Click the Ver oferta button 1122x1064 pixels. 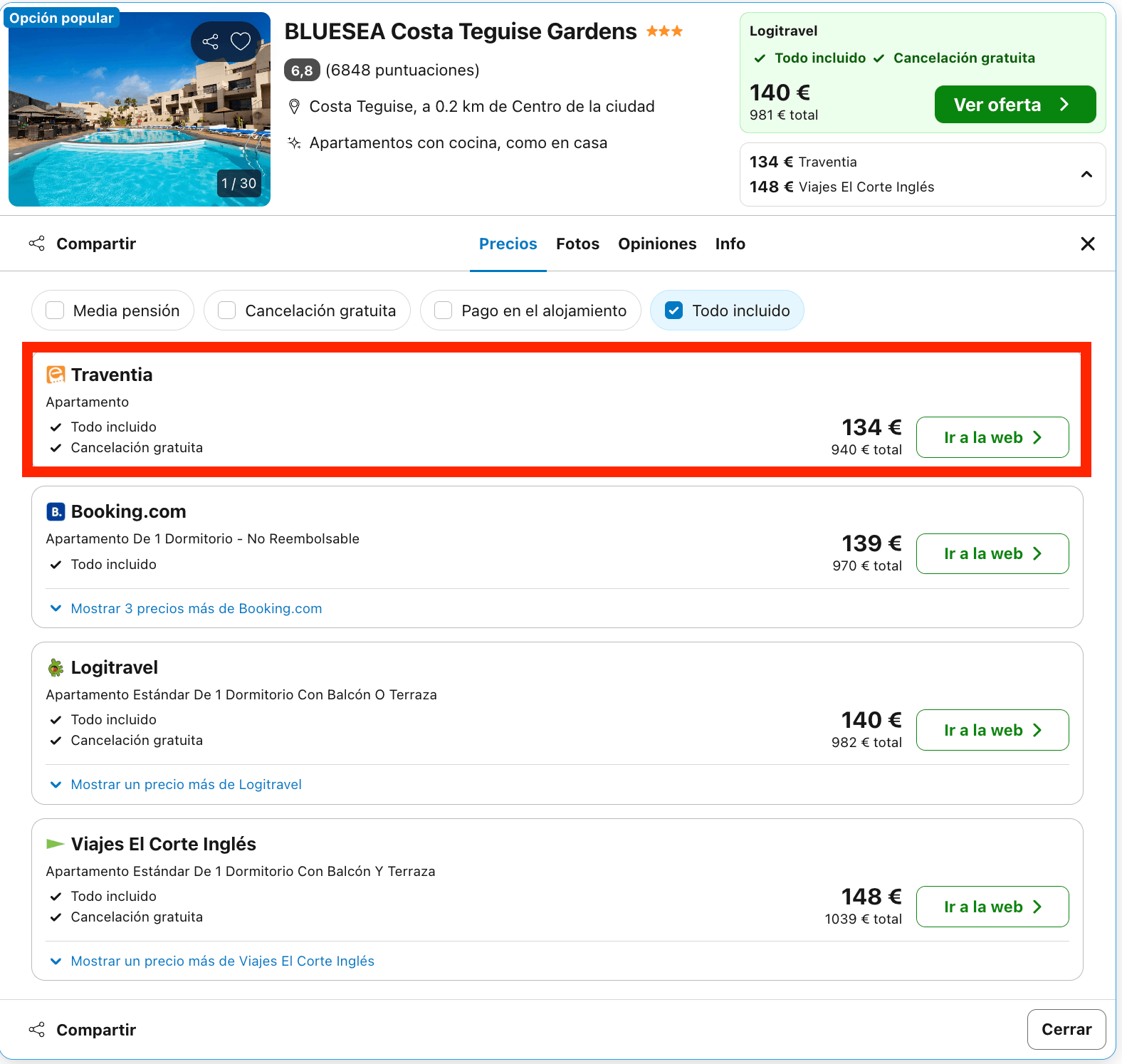tap(1015, 105)
